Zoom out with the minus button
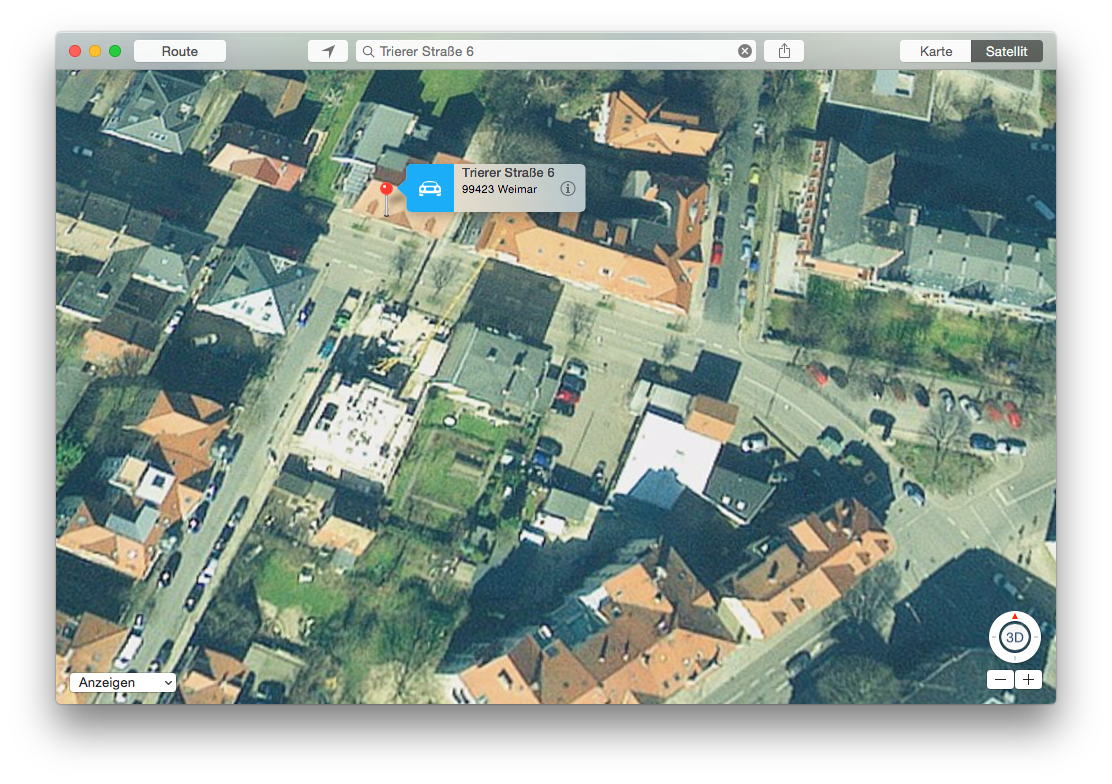 (x=1001, y=680)
